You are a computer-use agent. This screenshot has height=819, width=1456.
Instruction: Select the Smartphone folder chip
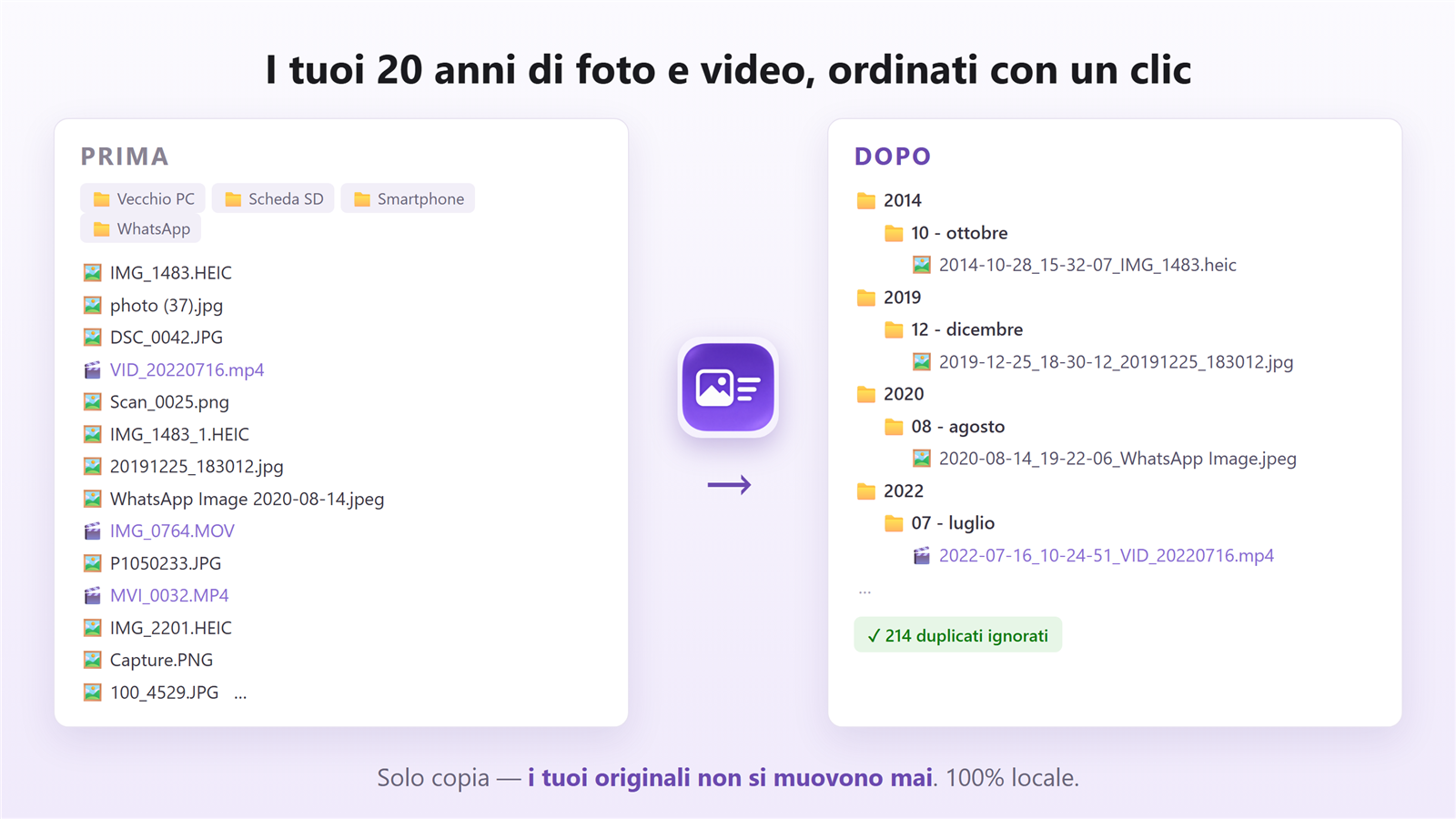pyautogui.click(x=408, y=198)
